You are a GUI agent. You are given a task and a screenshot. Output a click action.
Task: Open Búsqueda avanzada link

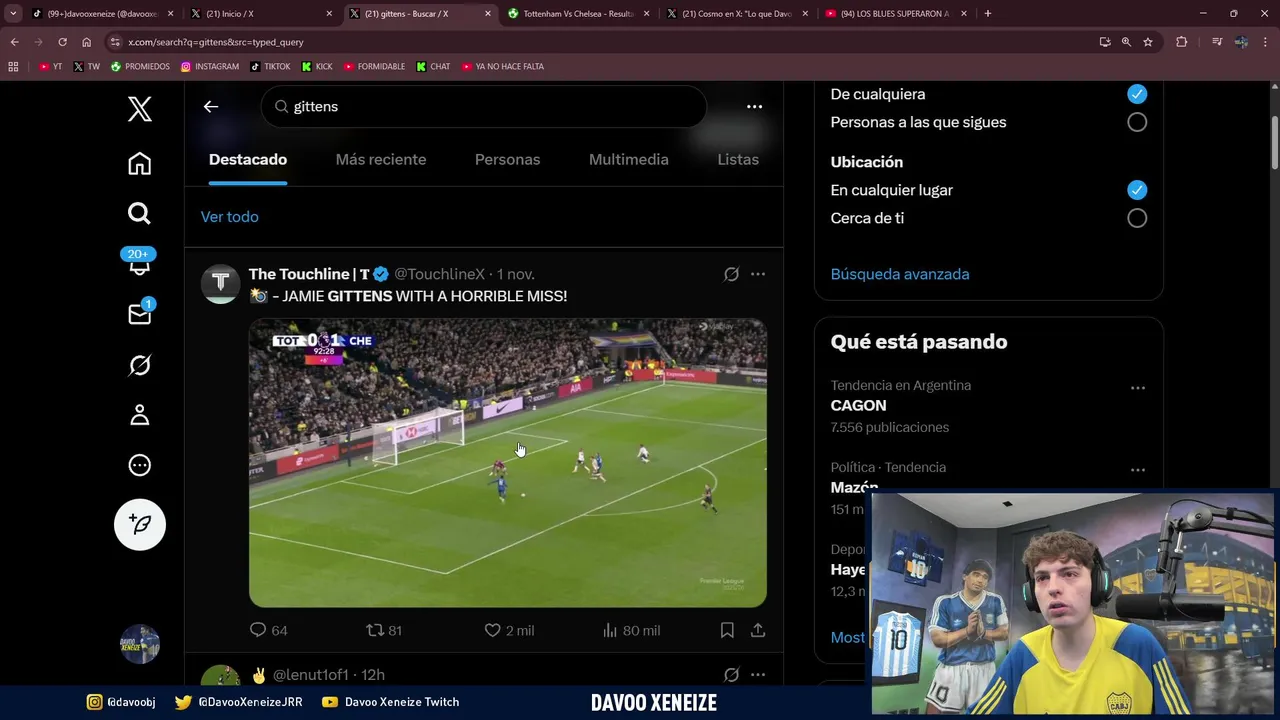tap(900, 274)
